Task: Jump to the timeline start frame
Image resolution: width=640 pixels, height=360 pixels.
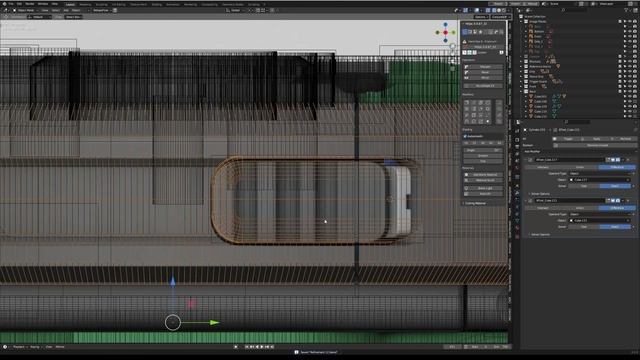Action: coord(247,347)
